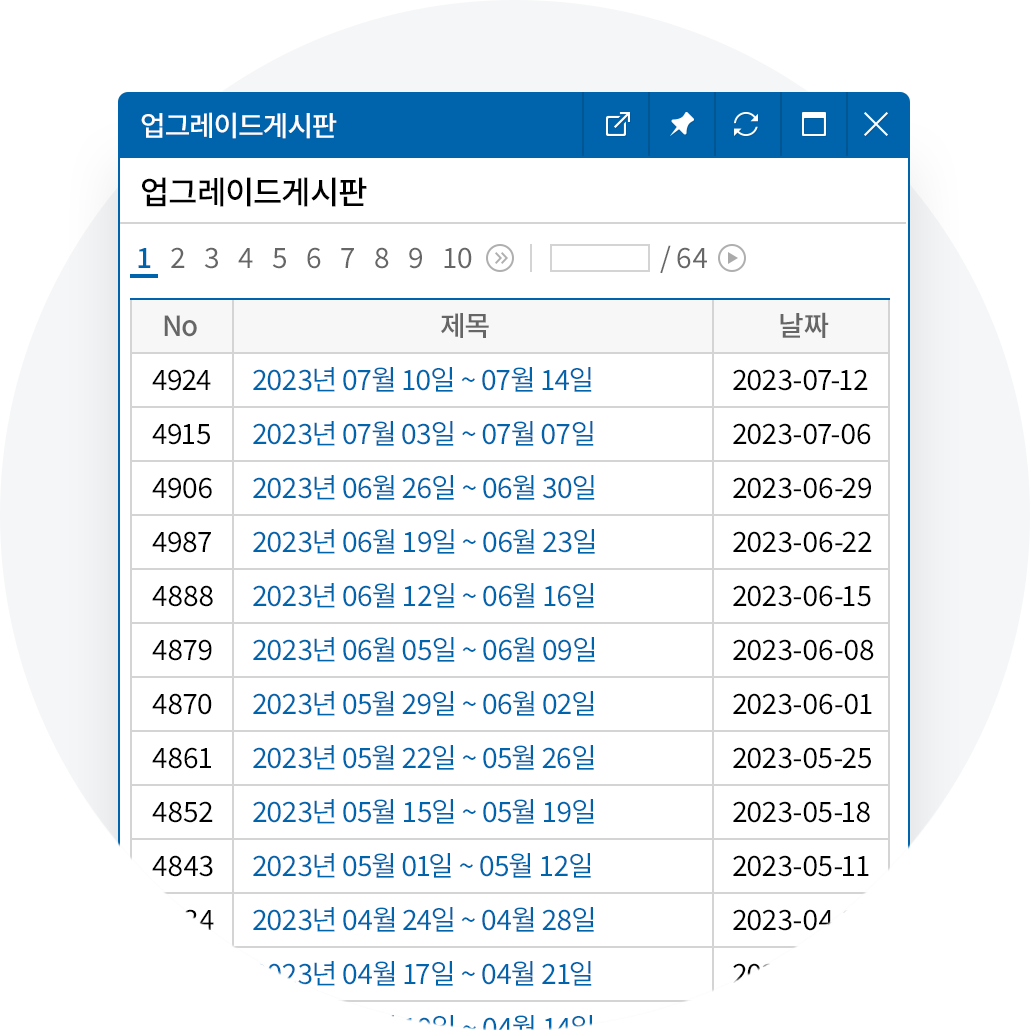Screen dimensions: 1030x1030
Task: Open post 2023년 06월 26일 ~ 06월 30일
Action: click(x=423, y=488)
